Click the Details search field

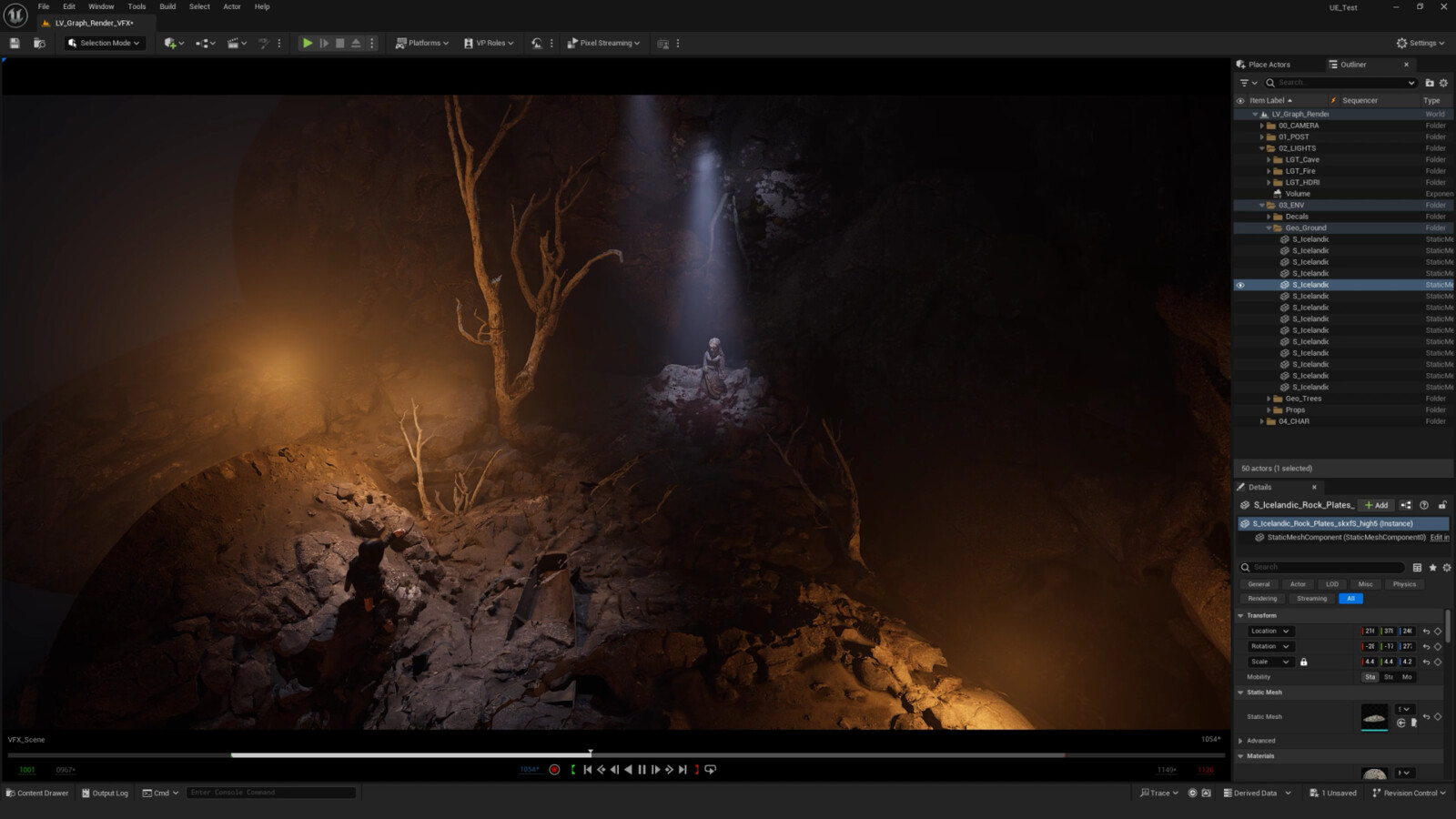coord(1322,567)
